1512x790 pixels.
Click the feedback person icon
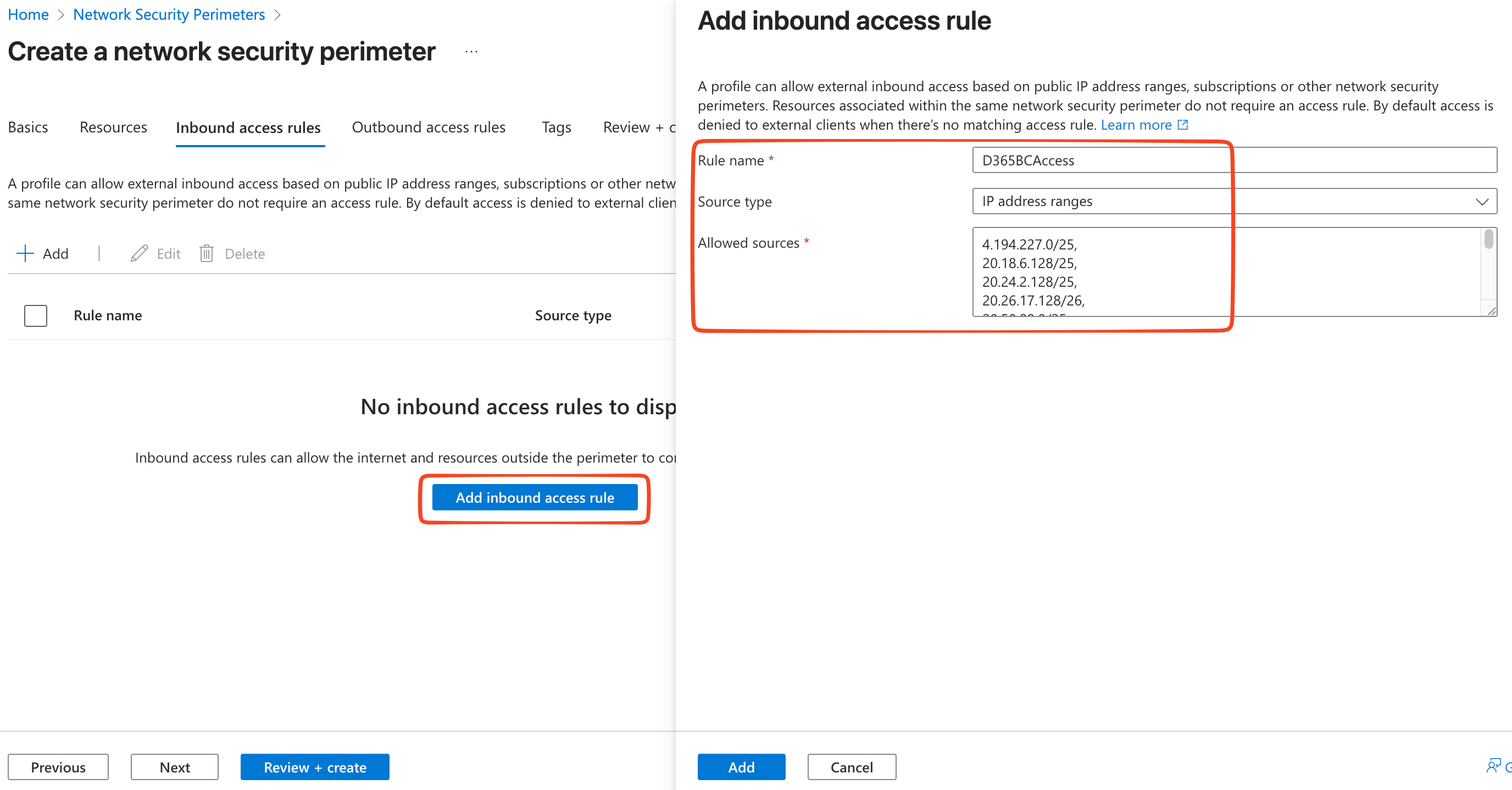(x=1493, y=765)
